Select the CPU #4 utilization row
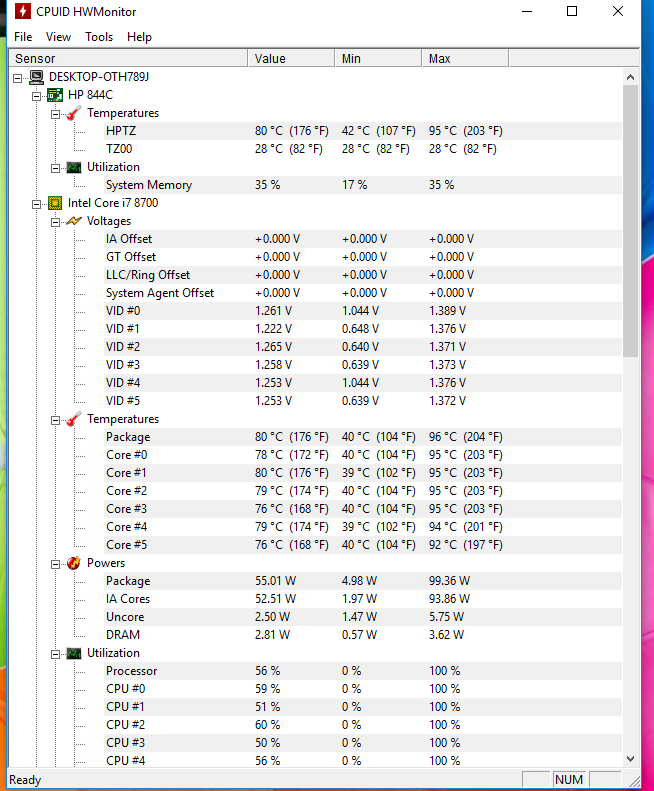The image size is (654, 791). (x=362, y=761)
